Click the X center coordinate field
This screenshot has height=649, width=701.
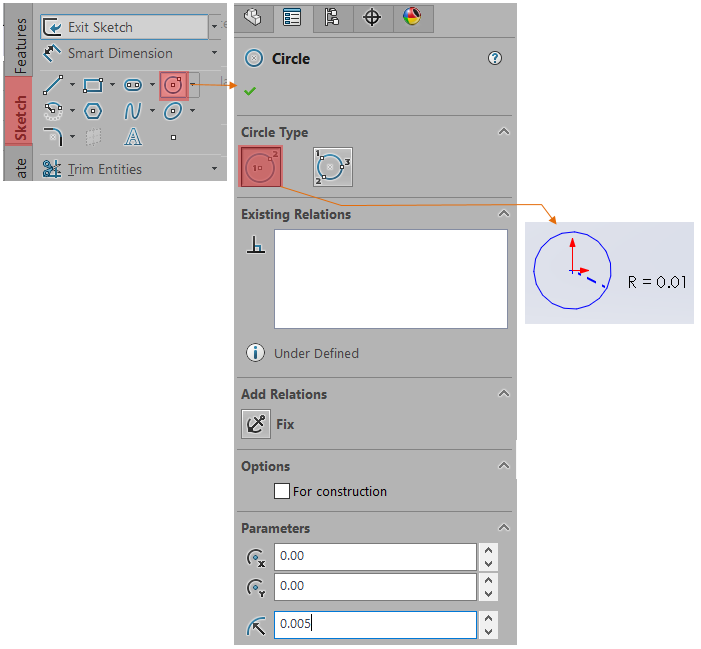376,556
